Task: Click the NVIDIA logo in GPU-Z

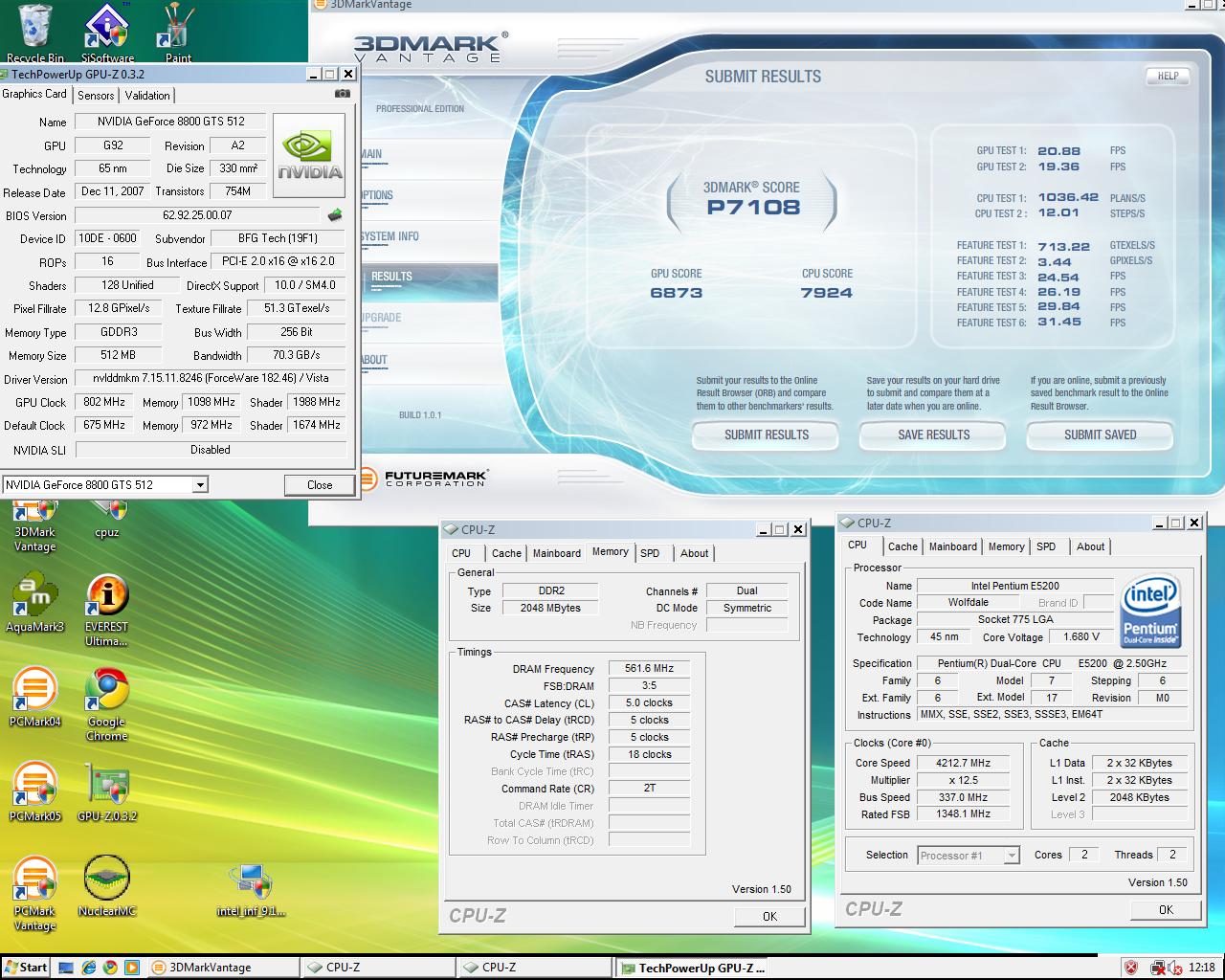Action: (x=309, y=156)
